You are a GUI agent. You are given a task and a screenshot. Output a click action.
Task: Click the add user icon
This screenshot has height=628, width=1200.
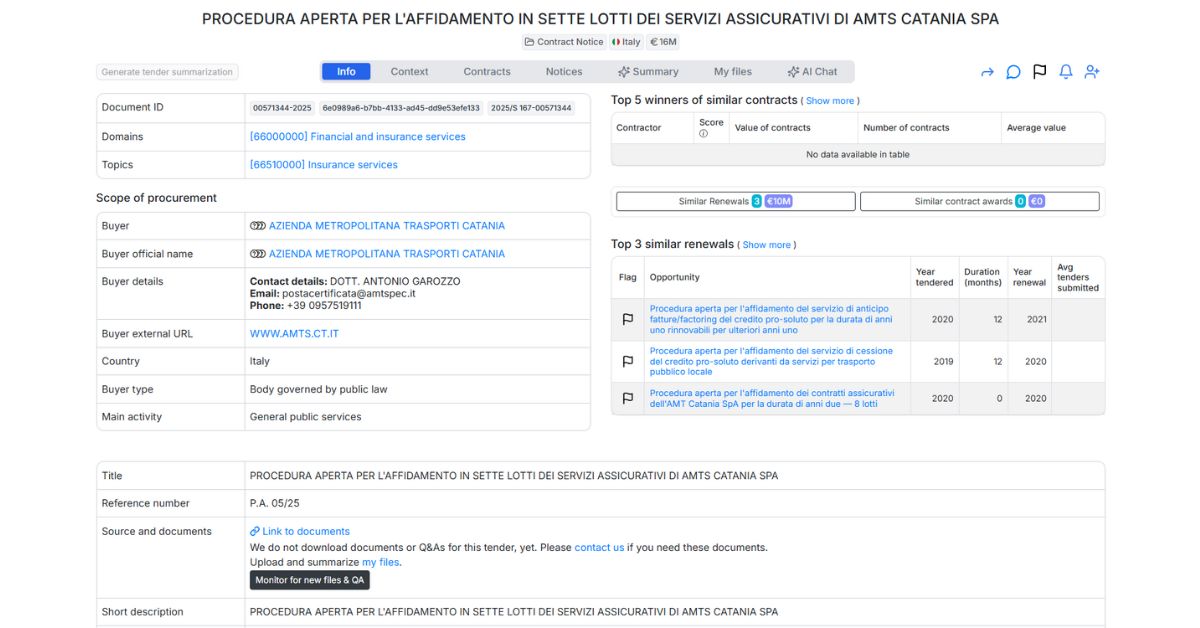coord(1092,72)
